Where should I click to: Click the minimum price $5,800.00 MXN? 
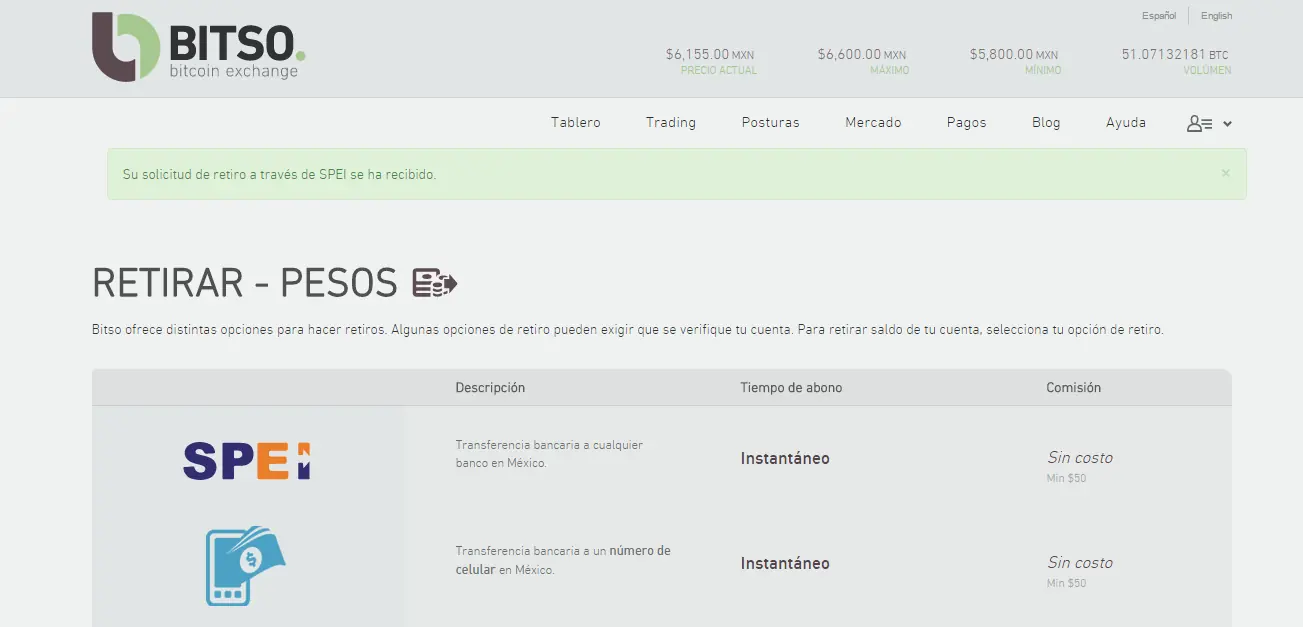coord(1014,54)
